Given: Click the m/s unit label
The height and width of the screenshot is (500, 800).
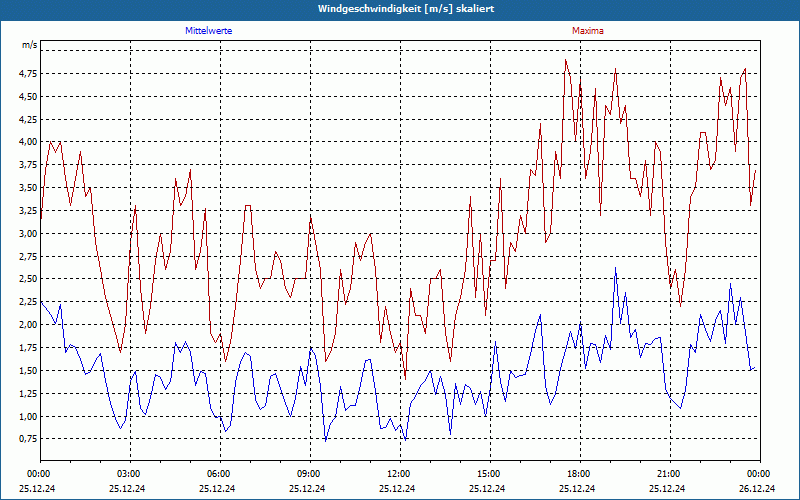Looking at the screenshot, I should tap(30, 45).
